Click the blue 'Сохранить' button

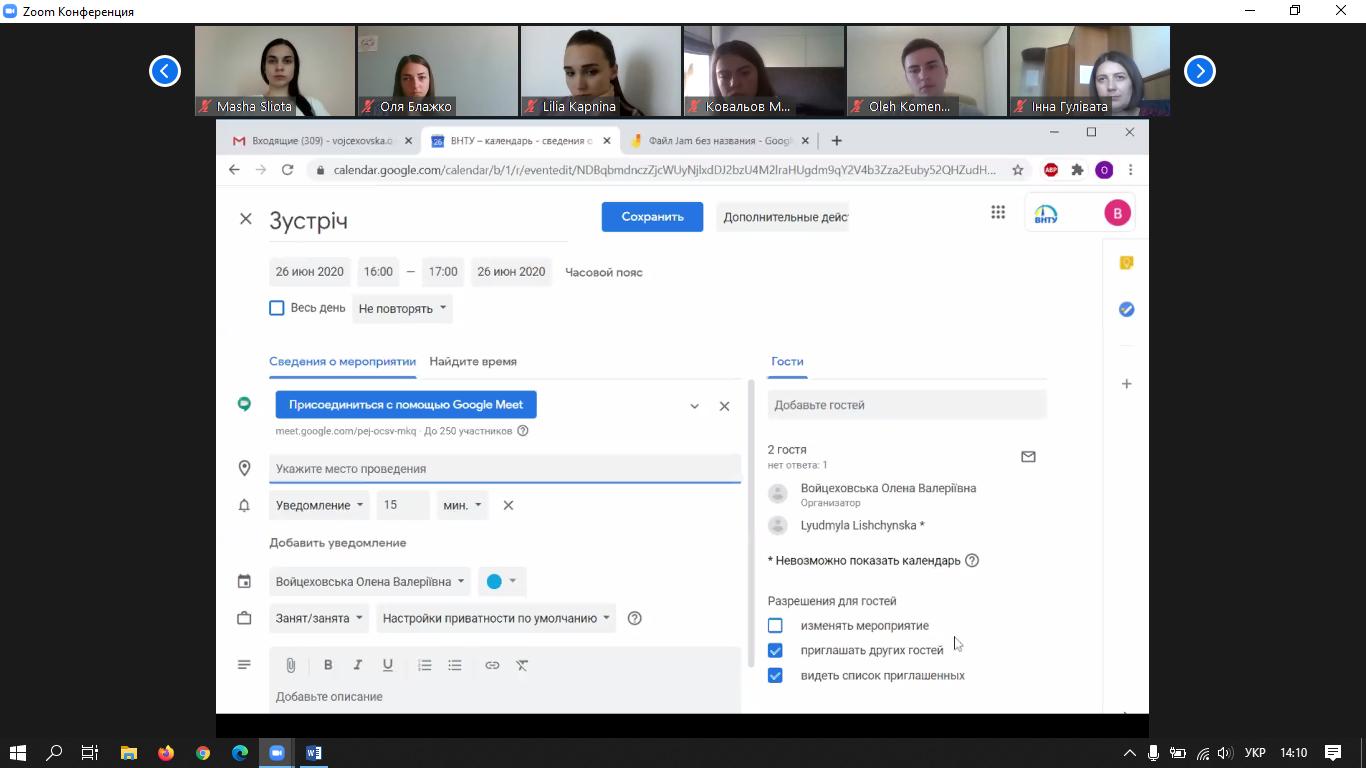652,217
